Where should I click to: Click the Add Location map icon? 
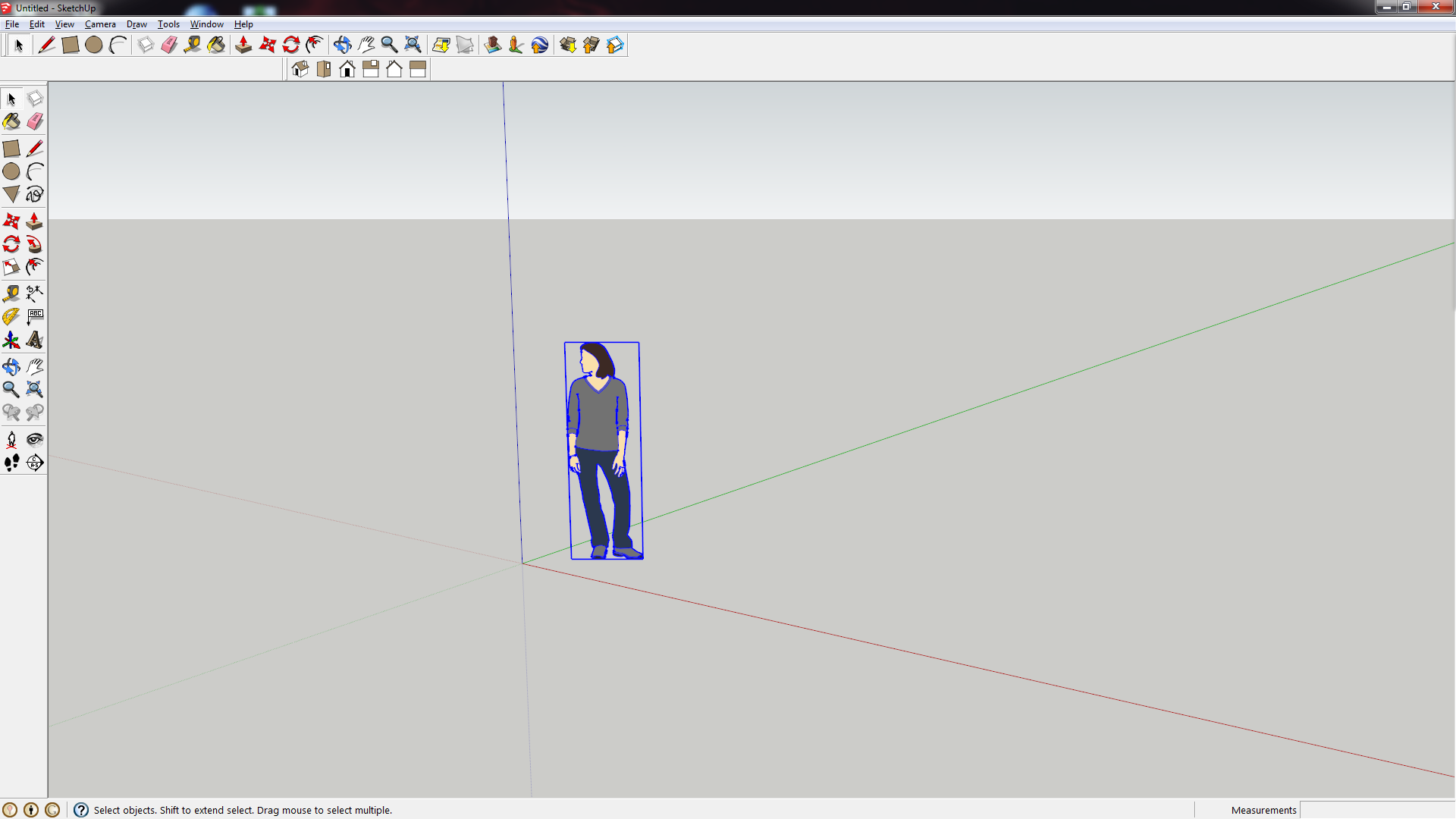pyautogui.click(x=441, y=45)
